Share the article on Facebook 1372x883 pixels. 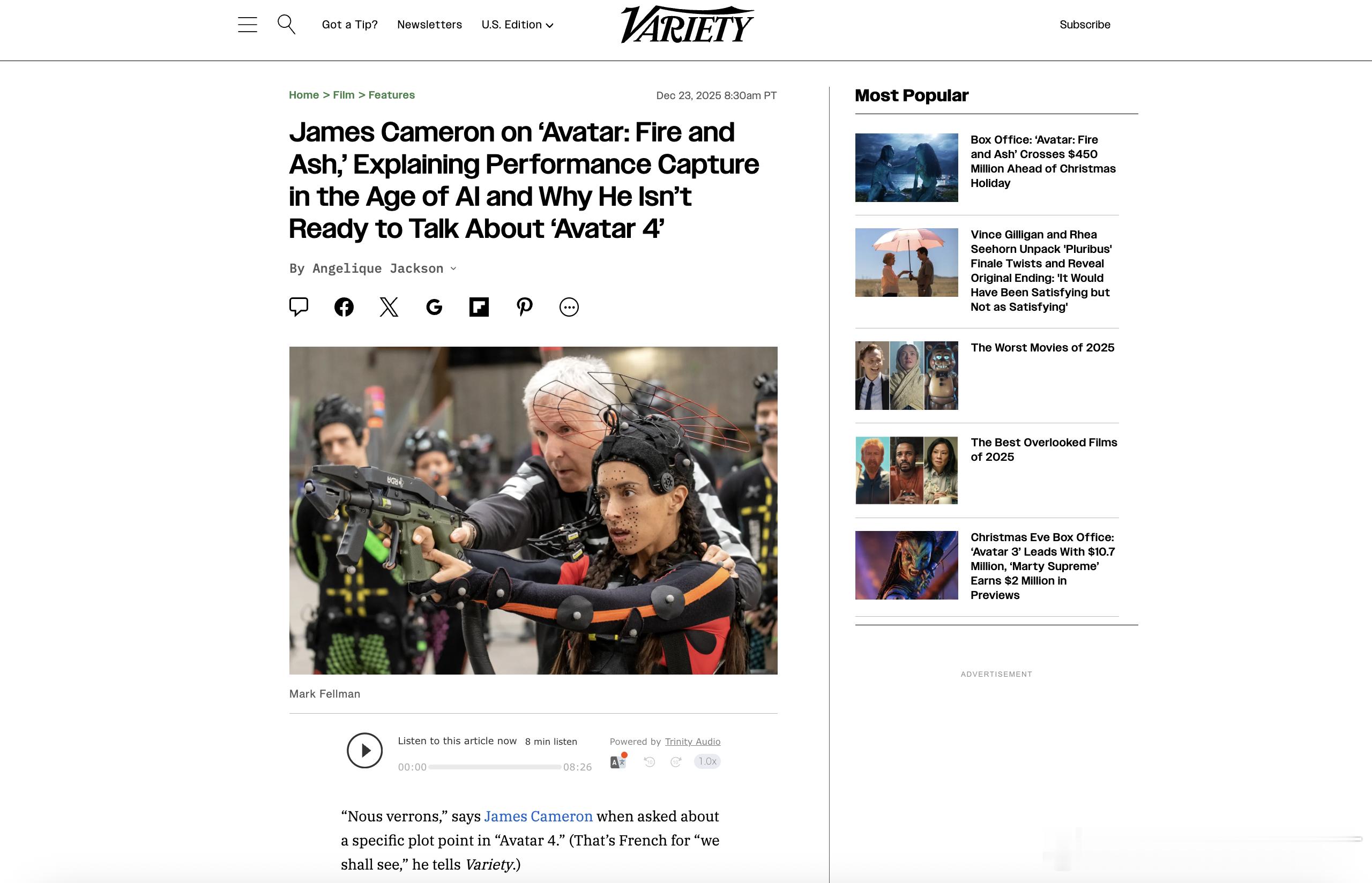tap(344, 307)
